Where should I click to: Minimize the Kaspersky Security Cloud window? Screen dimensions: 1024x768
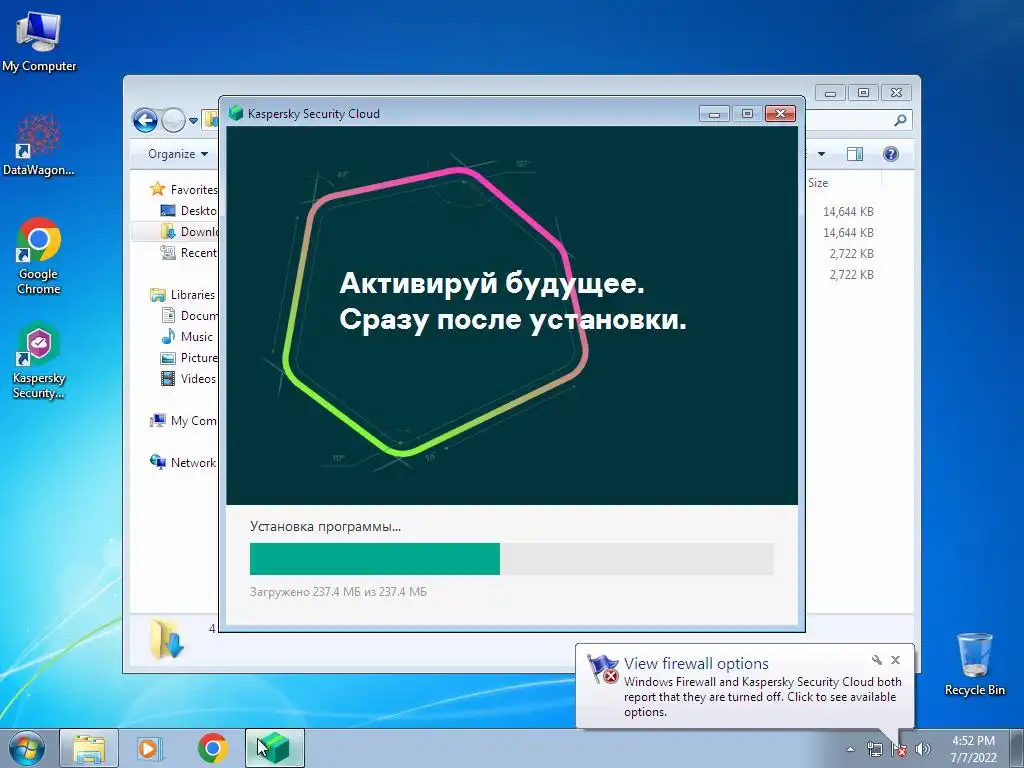pos(714,114)
